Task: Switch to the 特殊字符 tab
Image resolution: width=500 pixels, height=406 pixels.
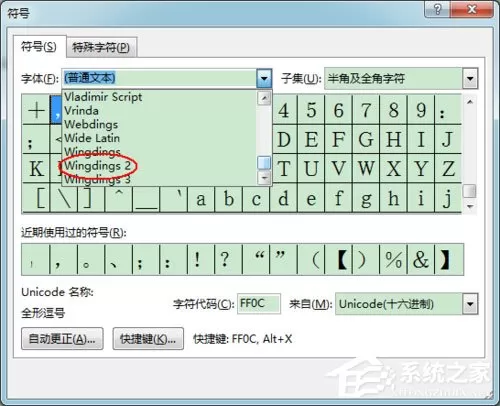Action: [101, 47]
